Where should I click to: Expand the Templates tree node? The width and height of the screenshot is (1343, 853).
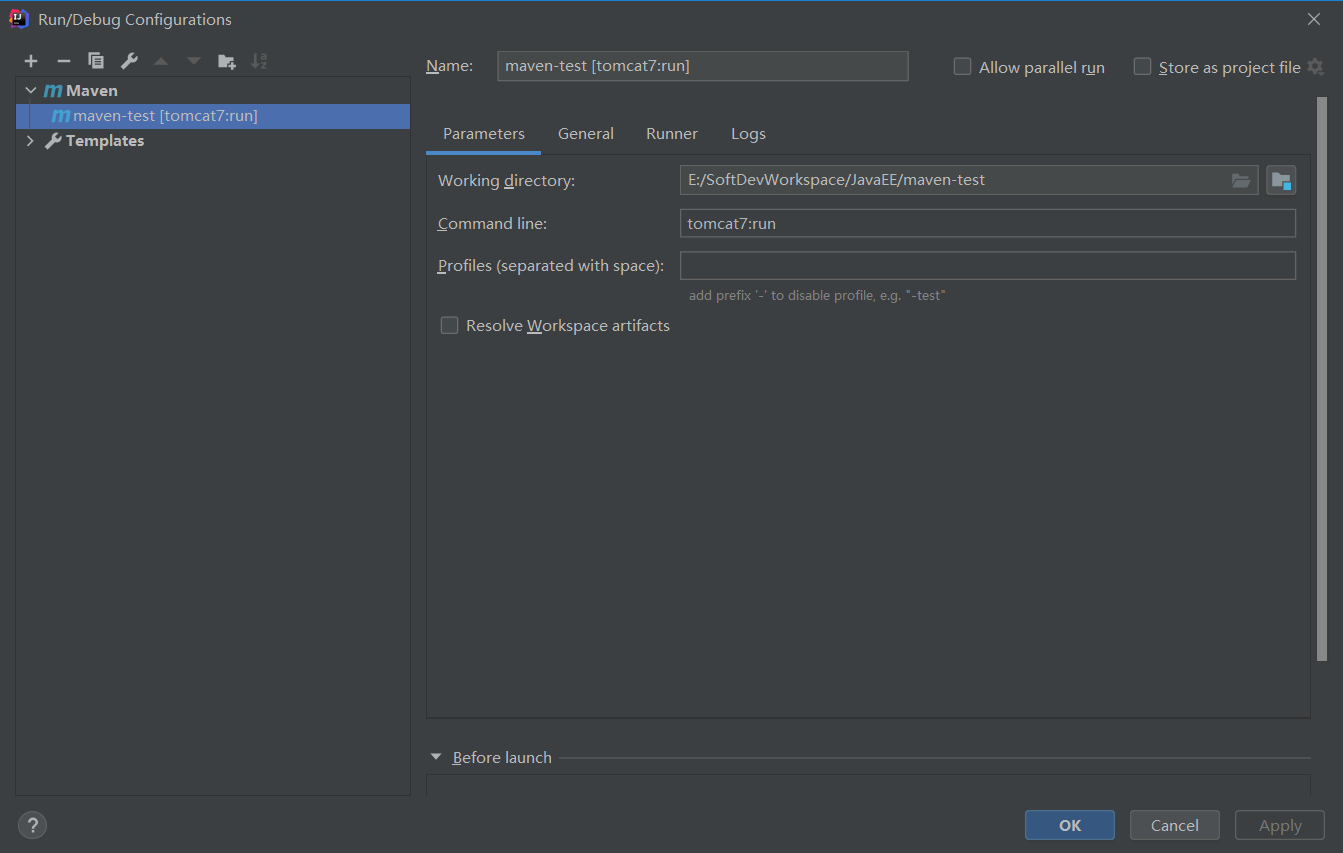(31, 141)
